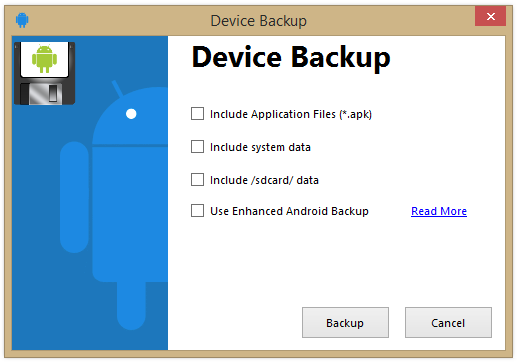Dismiss the dialog with Cancel button
The height and width of the screenshot is (363, 517).
point(448,323)
